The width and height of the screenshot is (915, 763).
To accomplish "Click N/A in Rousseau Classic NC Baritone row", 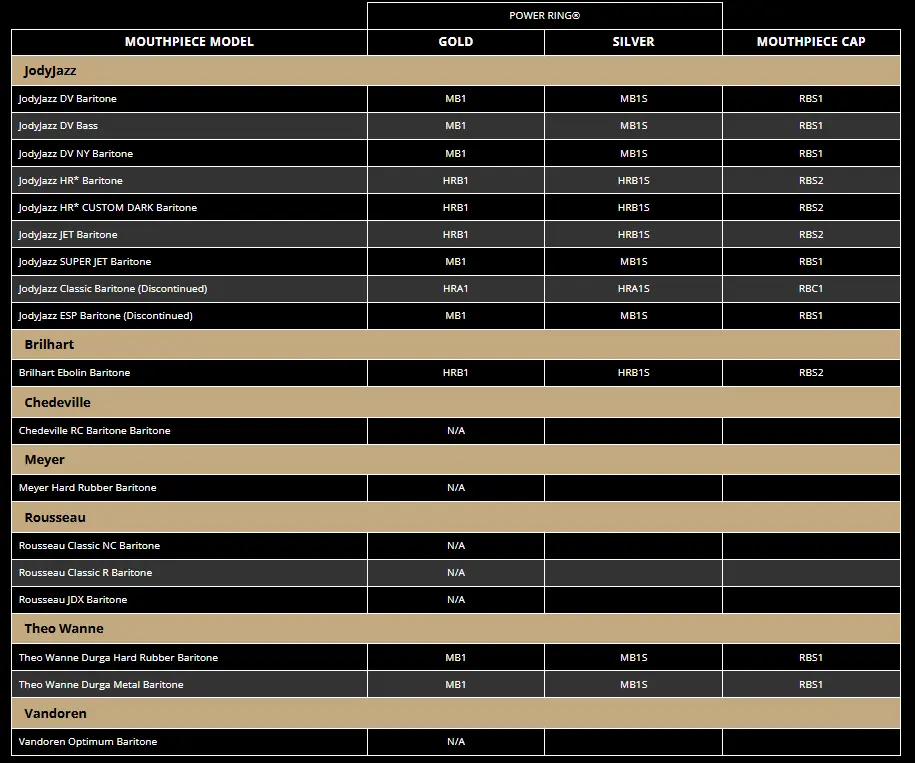I will (456, 545).
